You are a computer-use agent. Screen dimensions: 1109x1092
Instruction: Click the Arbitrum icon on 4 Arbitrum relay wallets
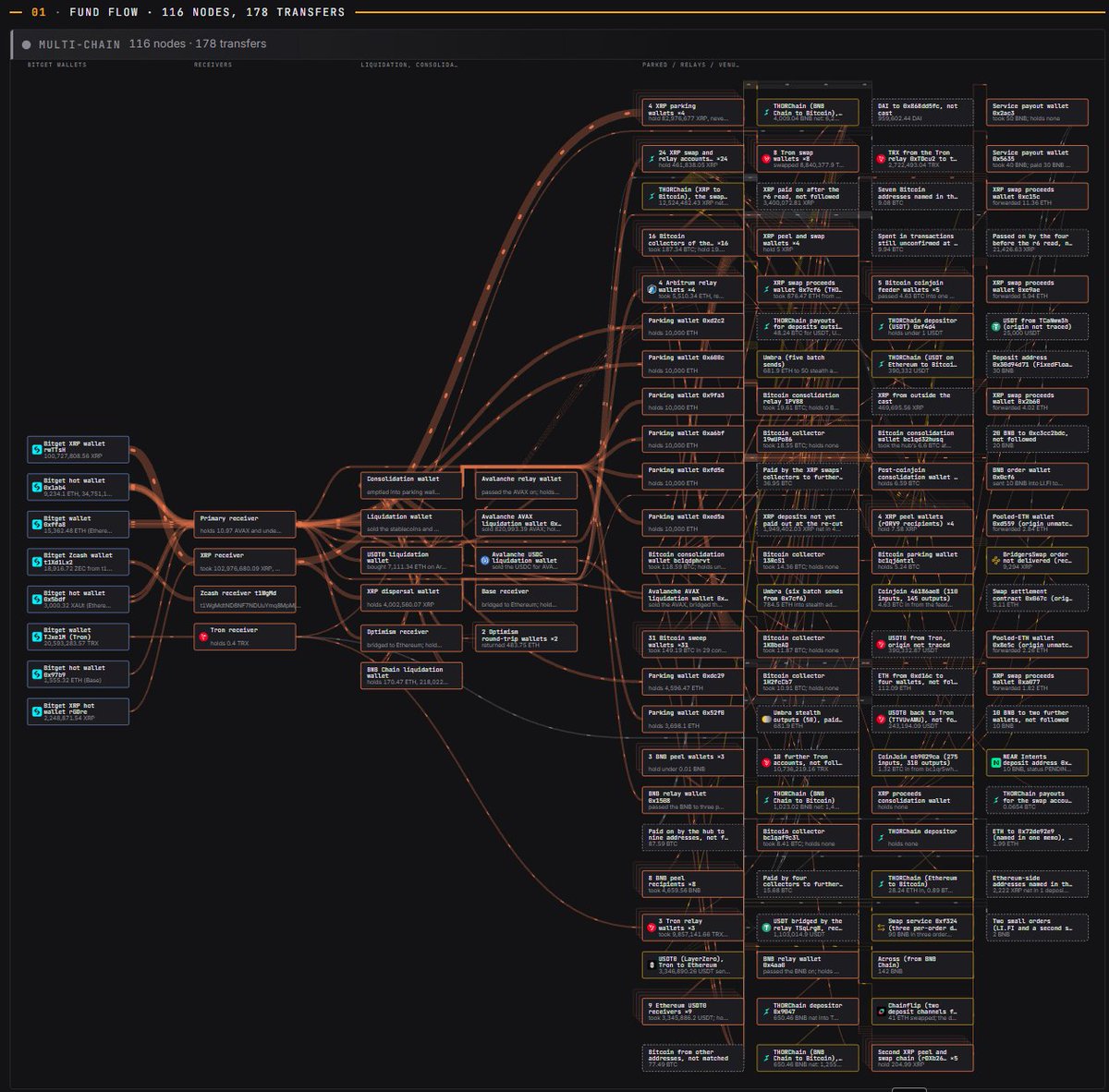652,289
